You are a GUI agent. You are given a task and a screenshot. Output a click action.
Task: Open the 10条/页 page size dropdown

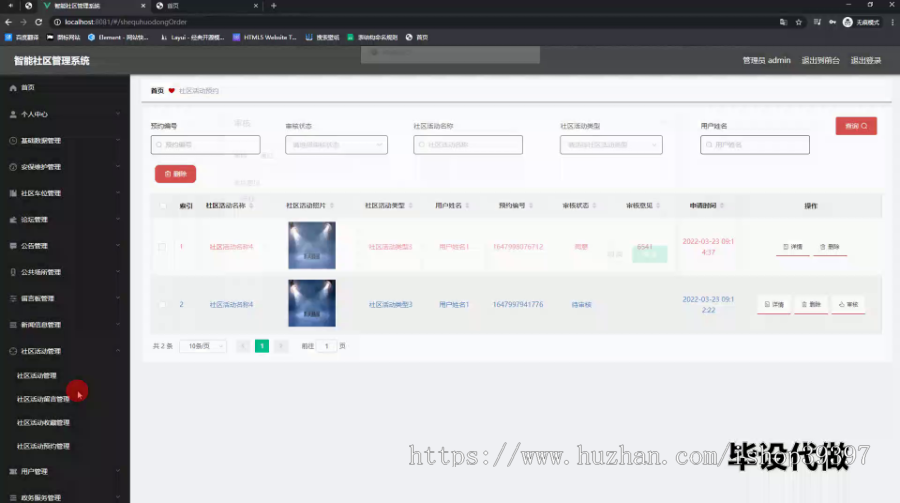(203, 346)
